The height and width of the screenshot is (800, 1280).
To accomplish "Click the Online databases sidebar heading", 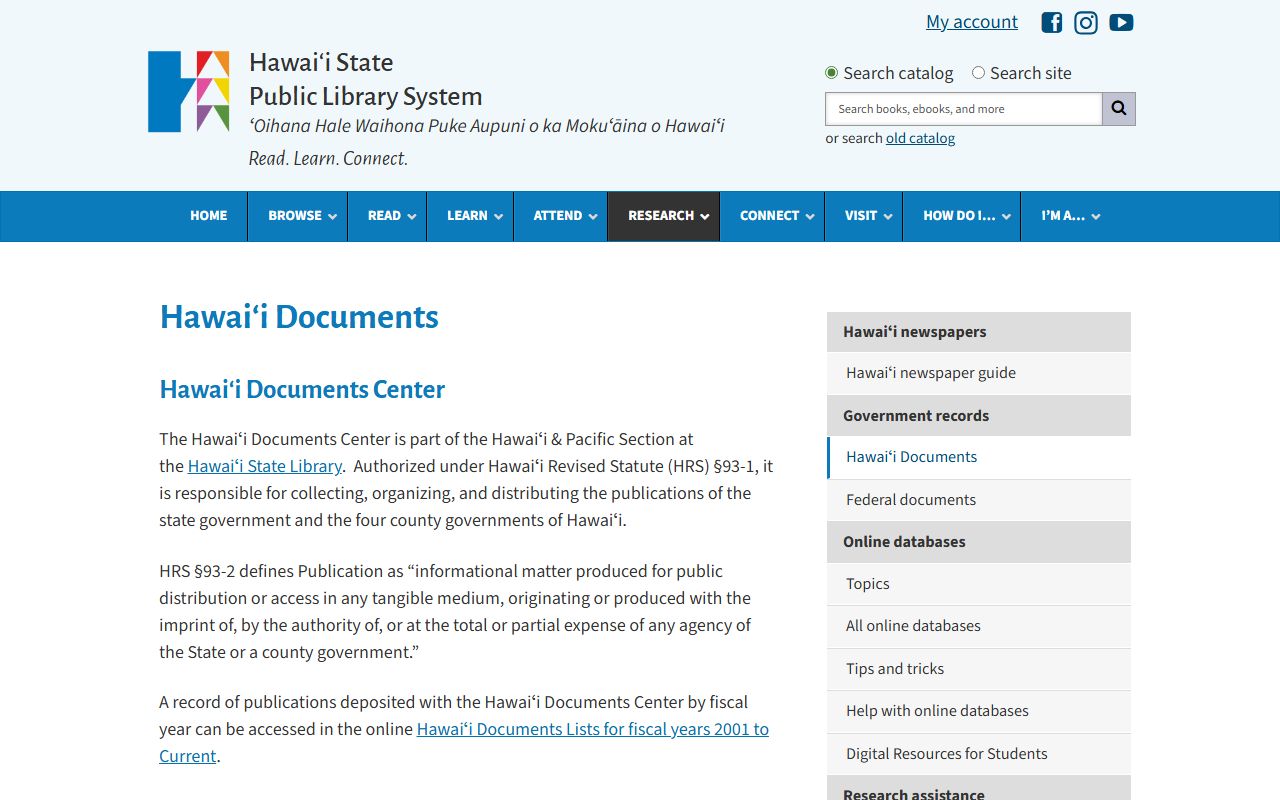I will point(979,542).
